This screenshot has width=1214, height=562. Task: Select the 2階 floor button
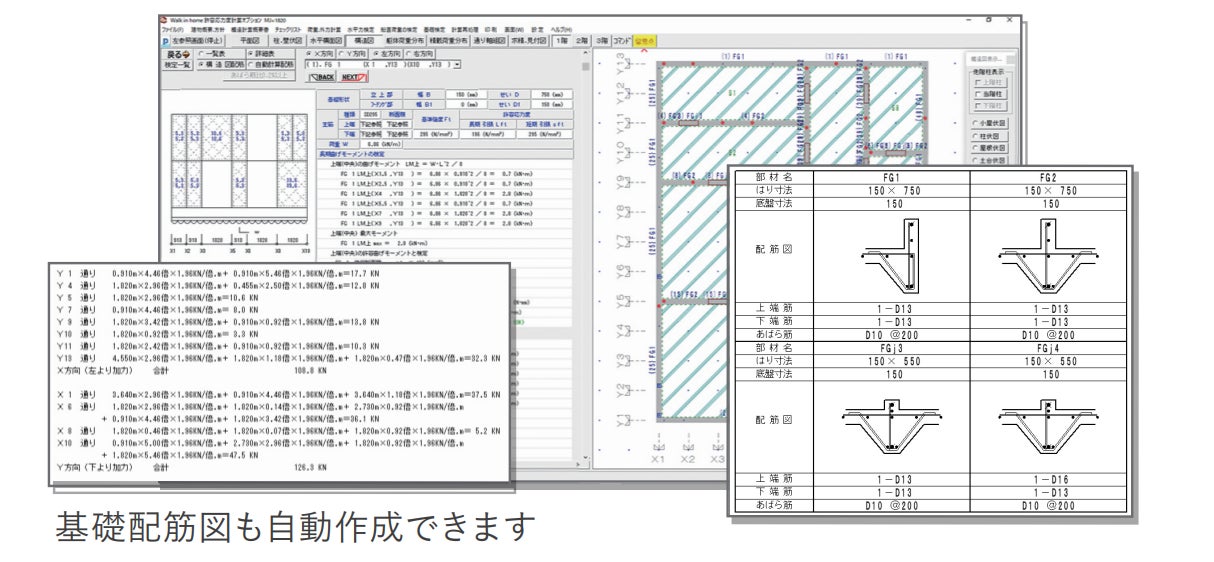tap(581, 40)
